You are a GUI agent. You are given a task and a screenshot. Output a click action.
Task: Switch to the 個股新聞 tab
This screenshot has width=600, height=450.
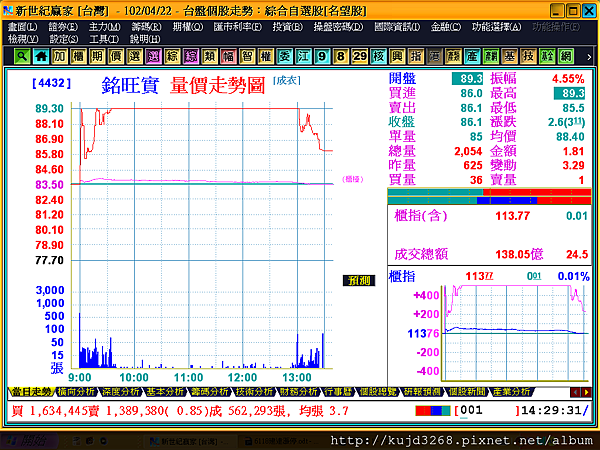(467, 392)
